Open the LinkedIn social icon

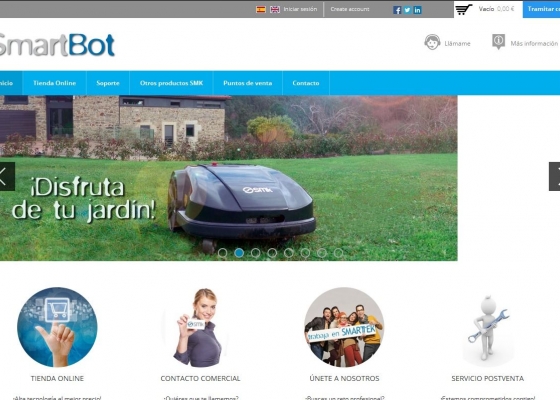tap(417, 10)
